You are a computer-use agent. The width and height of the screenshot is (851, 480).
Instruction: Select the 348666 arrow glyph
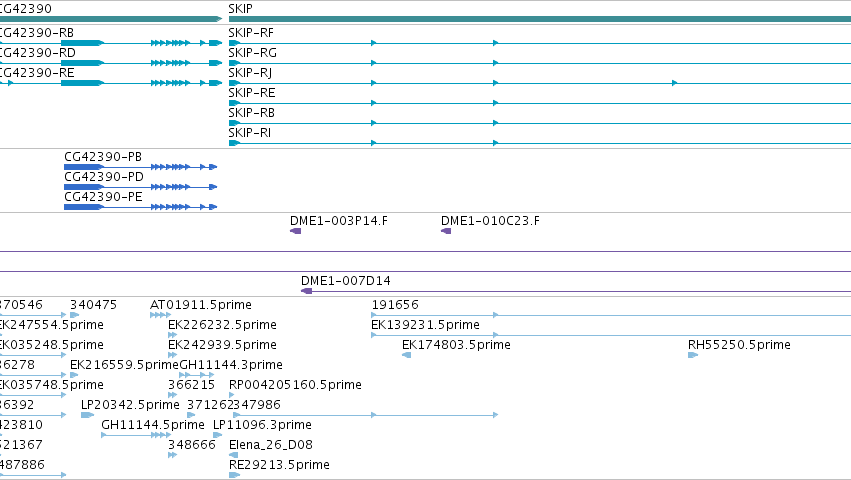pyautogui.click(x=173, y=455)
